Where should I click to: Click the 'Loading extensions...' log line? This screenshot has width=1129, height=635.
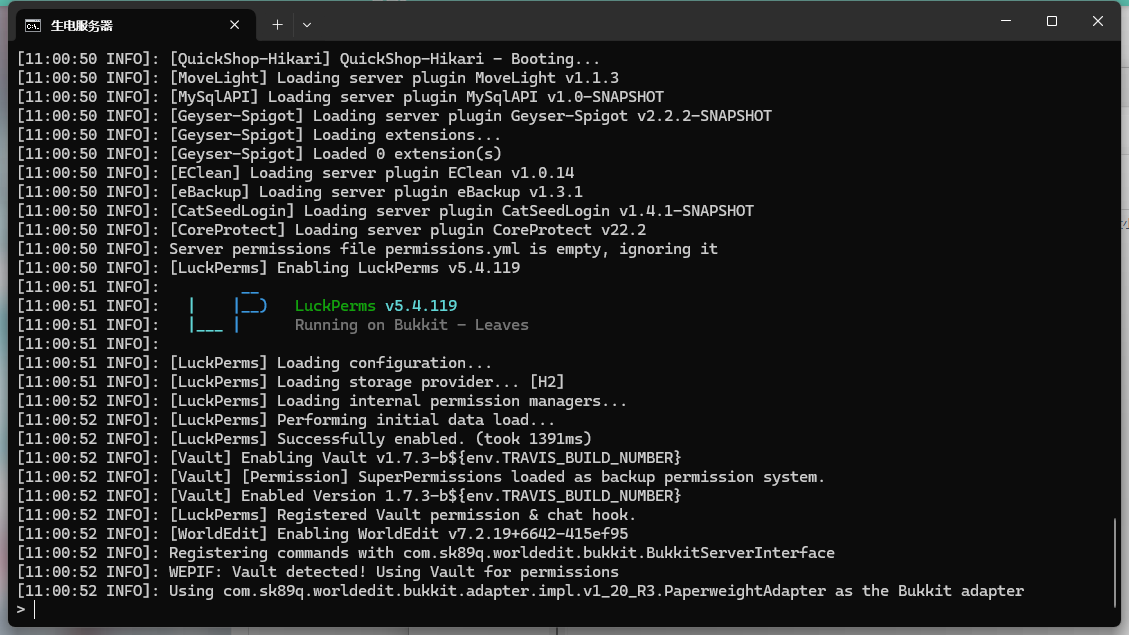tap(258, 135)
